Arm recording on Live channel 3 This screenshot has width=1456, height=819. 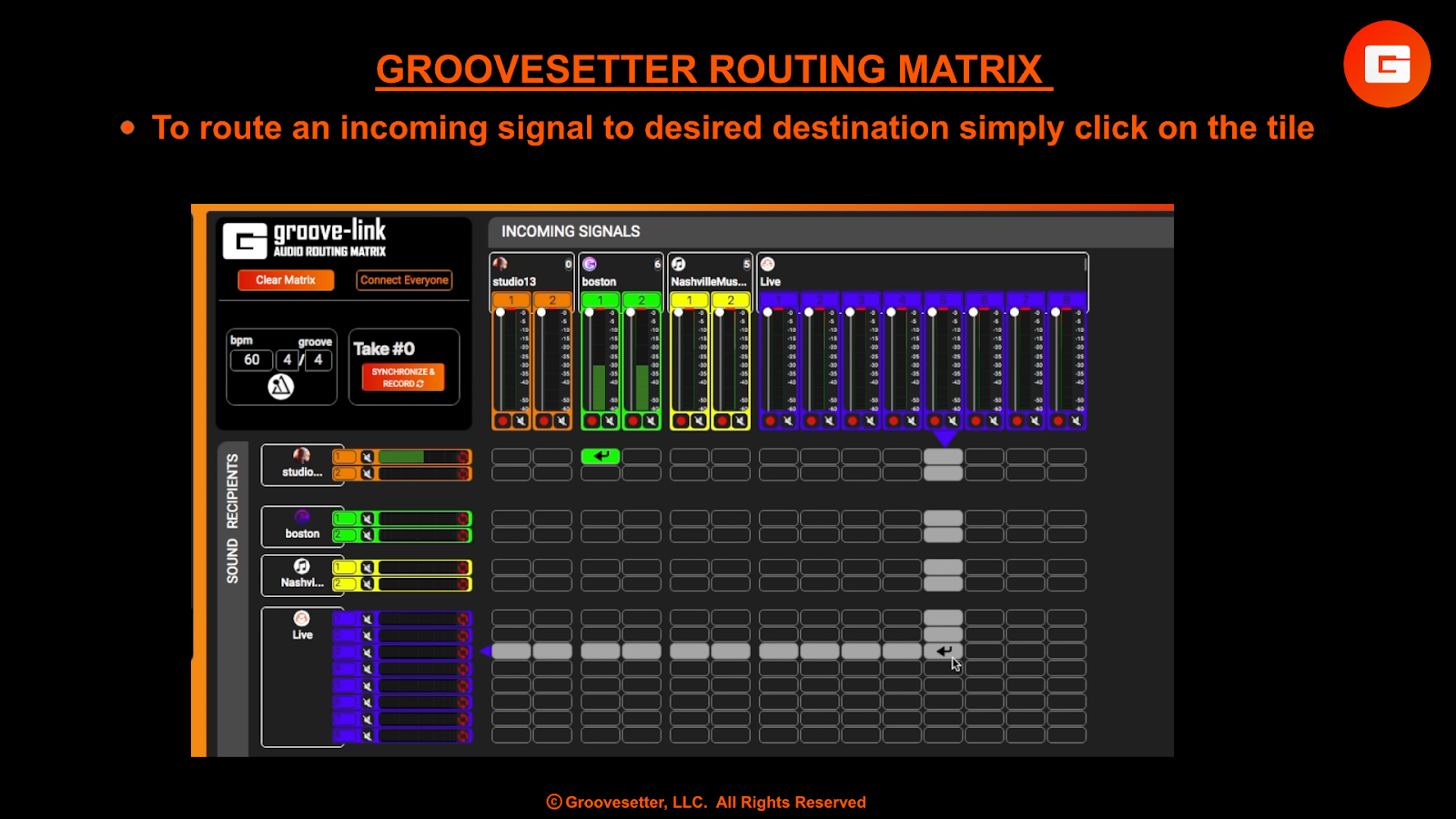click(851, 420)
